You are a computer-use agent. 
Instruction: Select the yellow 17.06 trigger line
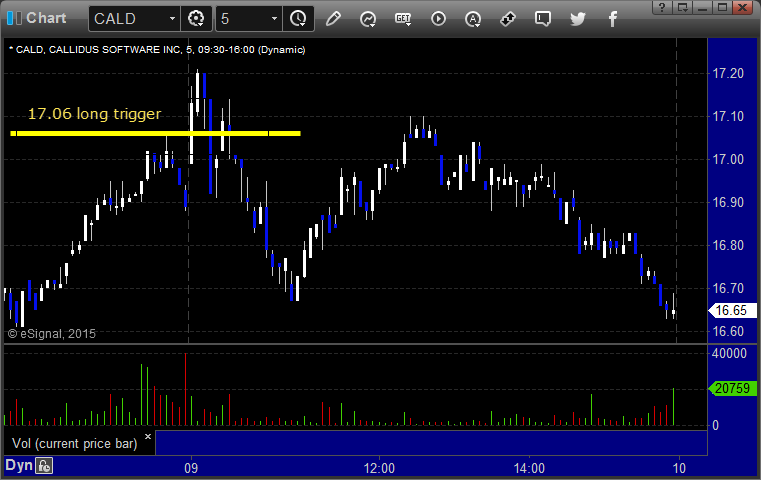155,133
